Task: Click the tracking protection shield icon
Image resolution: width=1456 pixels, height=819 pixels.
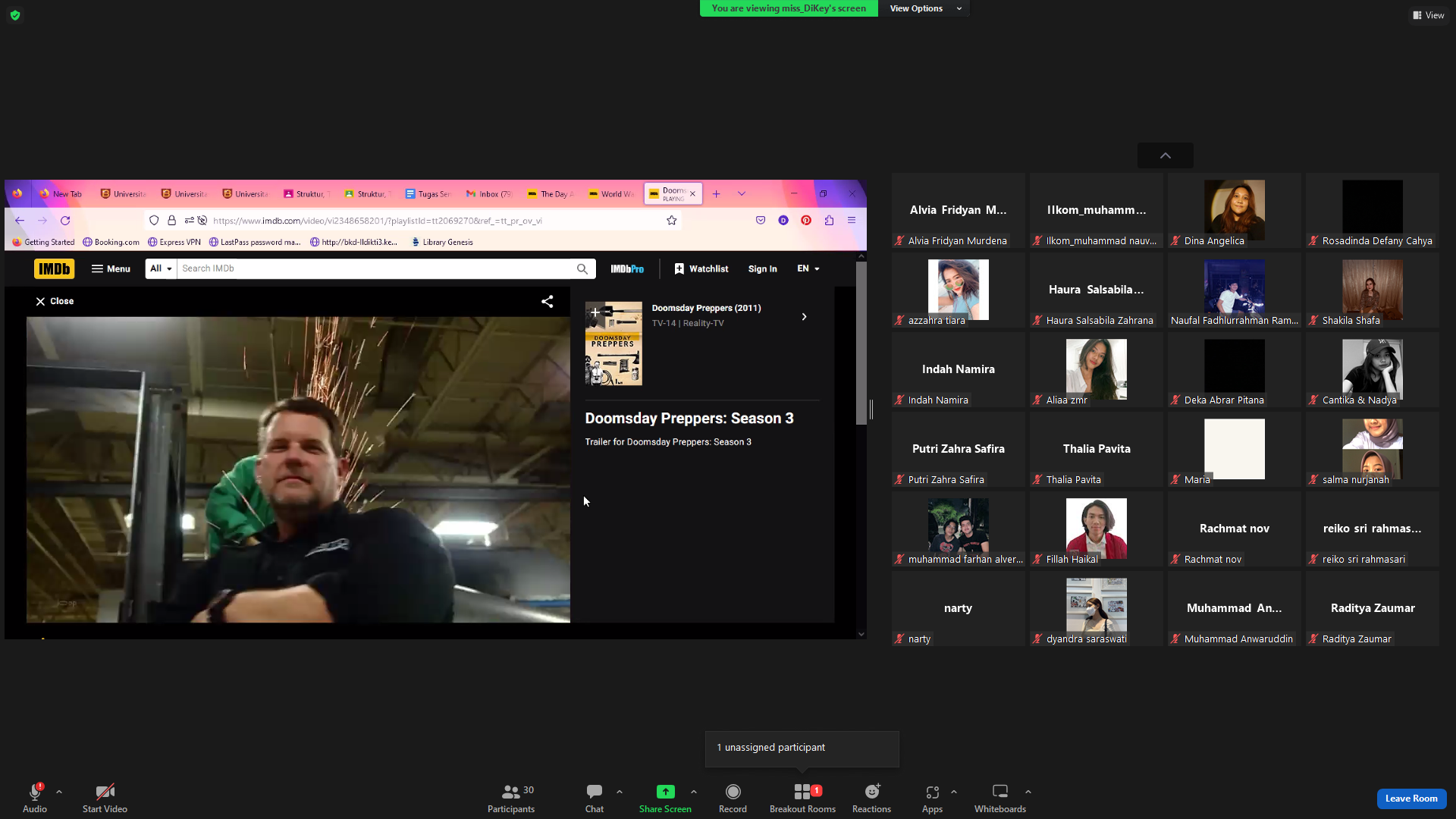Action: coord(154,221)
